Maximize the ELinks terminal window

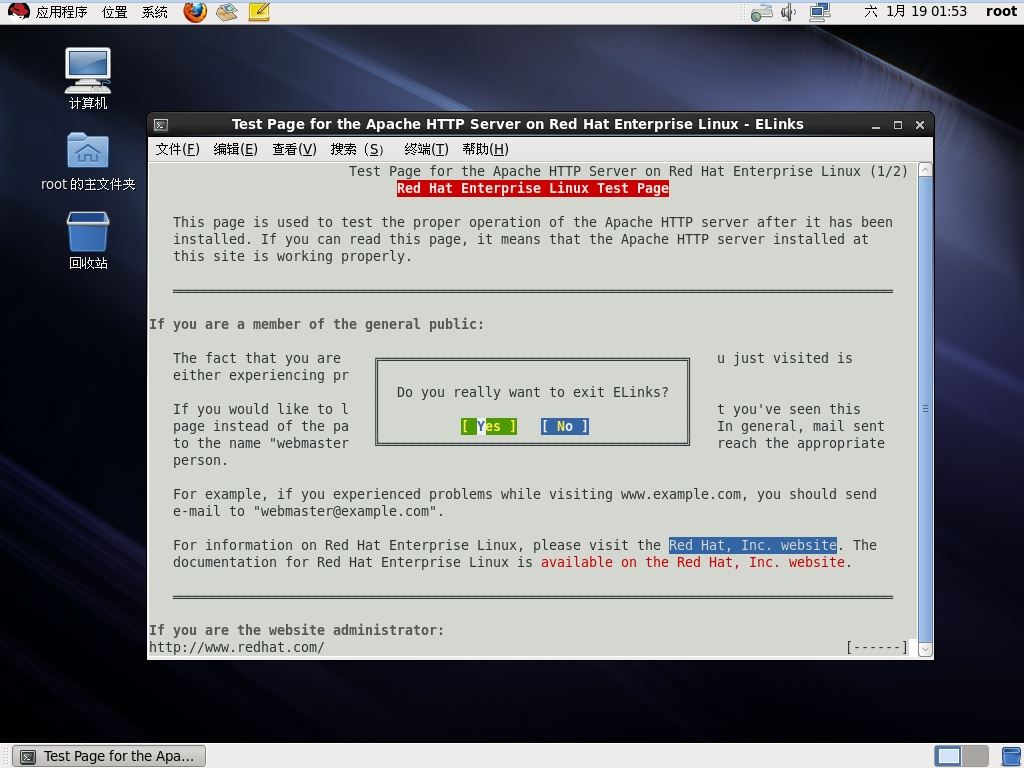[898, 125]
